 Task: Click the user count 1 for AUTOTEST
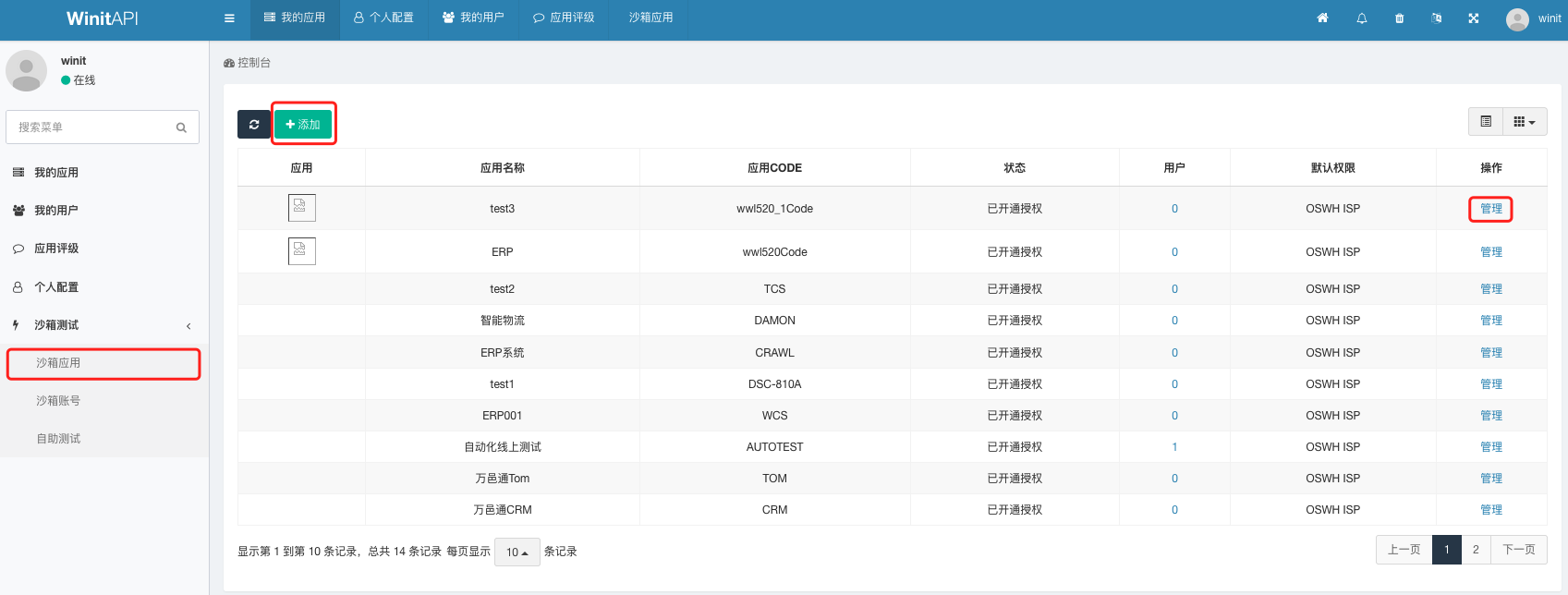point(1174,447)
